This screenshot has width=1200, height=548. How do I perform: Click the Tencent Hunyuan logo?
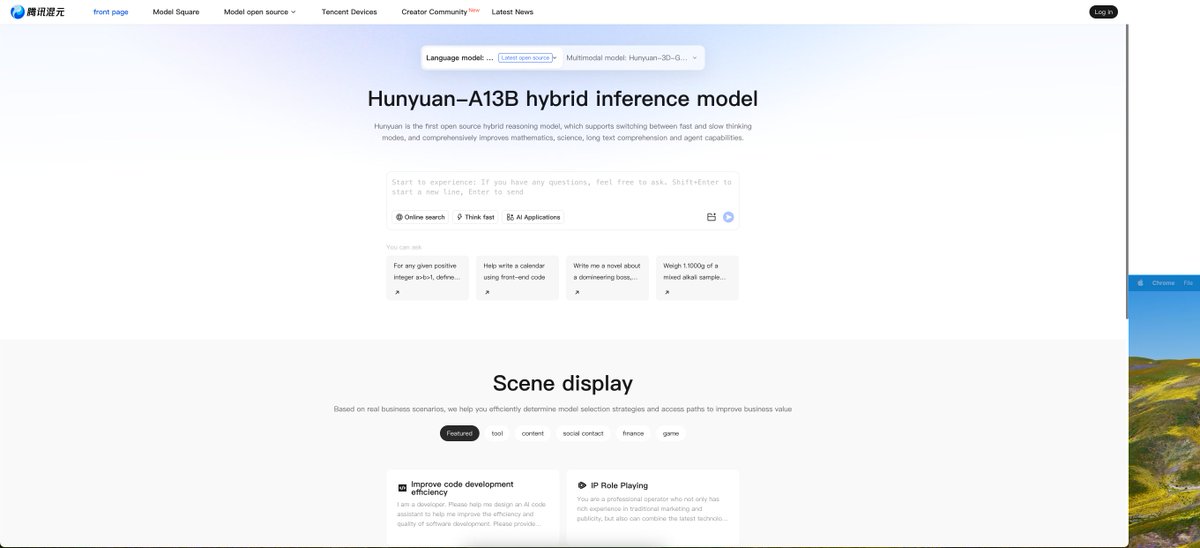point(39,12)
